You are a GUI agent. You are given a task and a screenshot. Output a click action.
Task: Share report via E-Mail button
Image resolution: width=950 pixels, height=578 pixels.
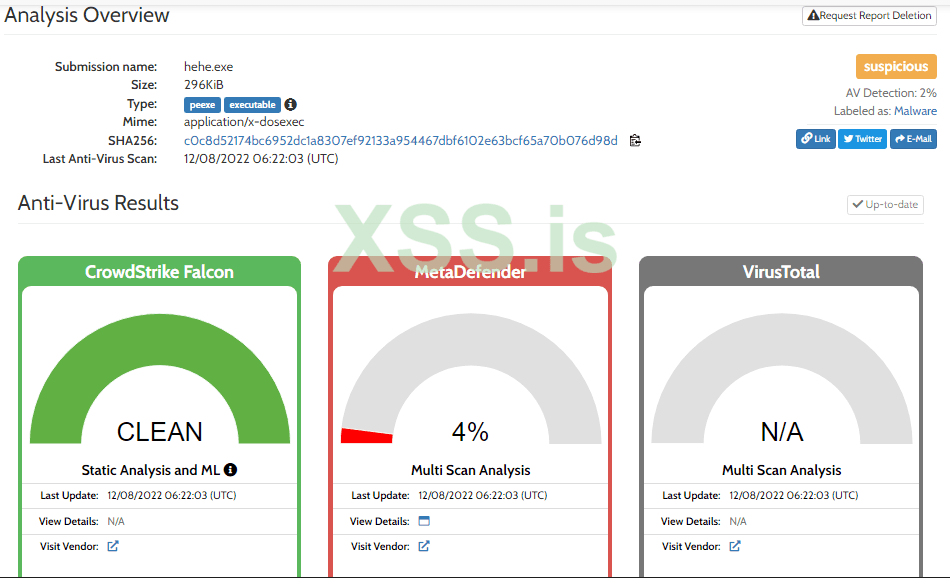(x=914, y=139)
